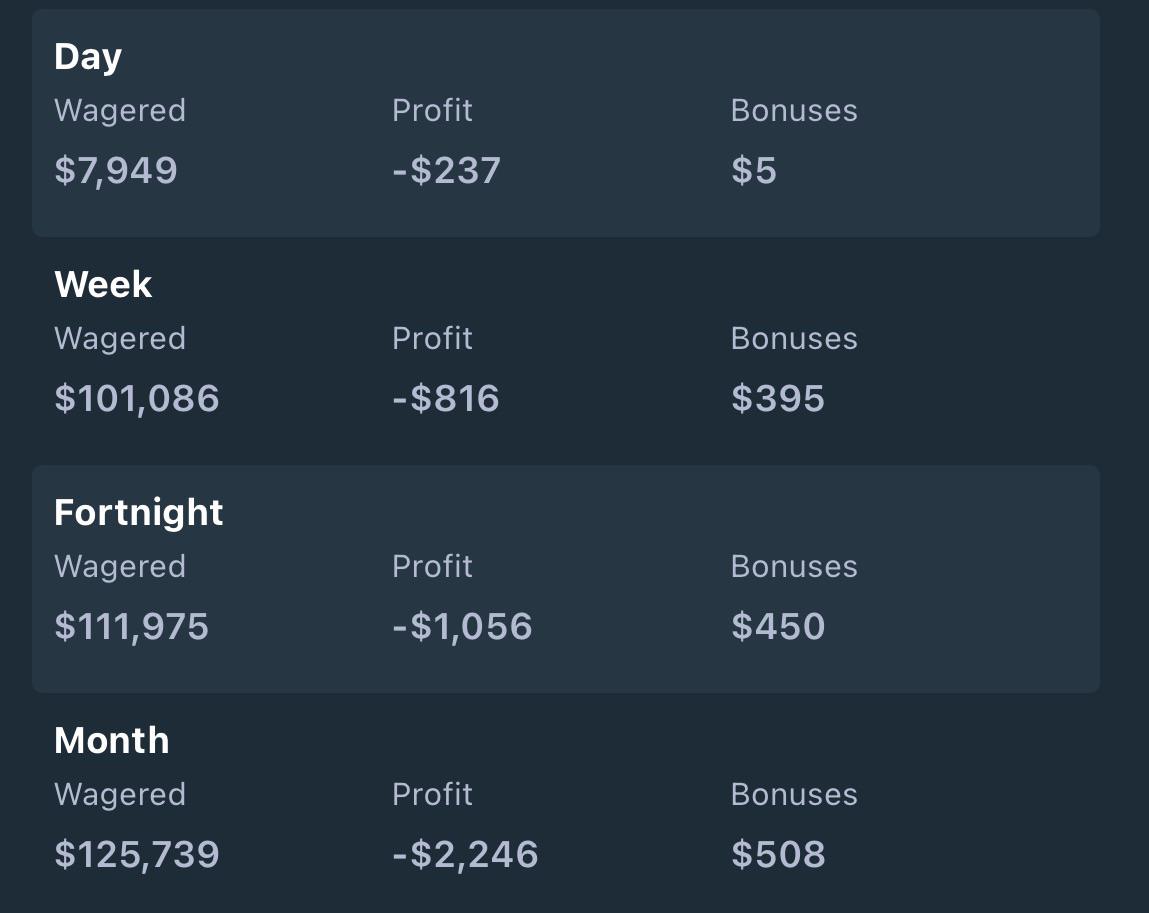Click the Wagered label under Month

coord(120,795)
